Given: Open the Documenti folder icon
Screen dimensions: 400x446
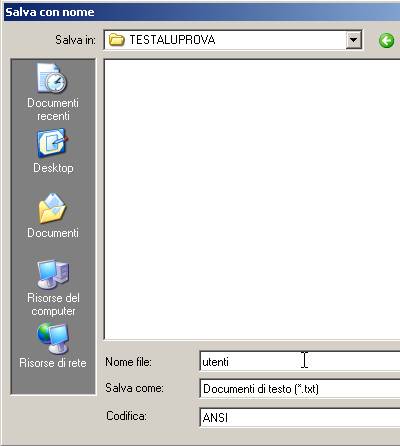Looking at the screenshot, I should pos(52,208).
